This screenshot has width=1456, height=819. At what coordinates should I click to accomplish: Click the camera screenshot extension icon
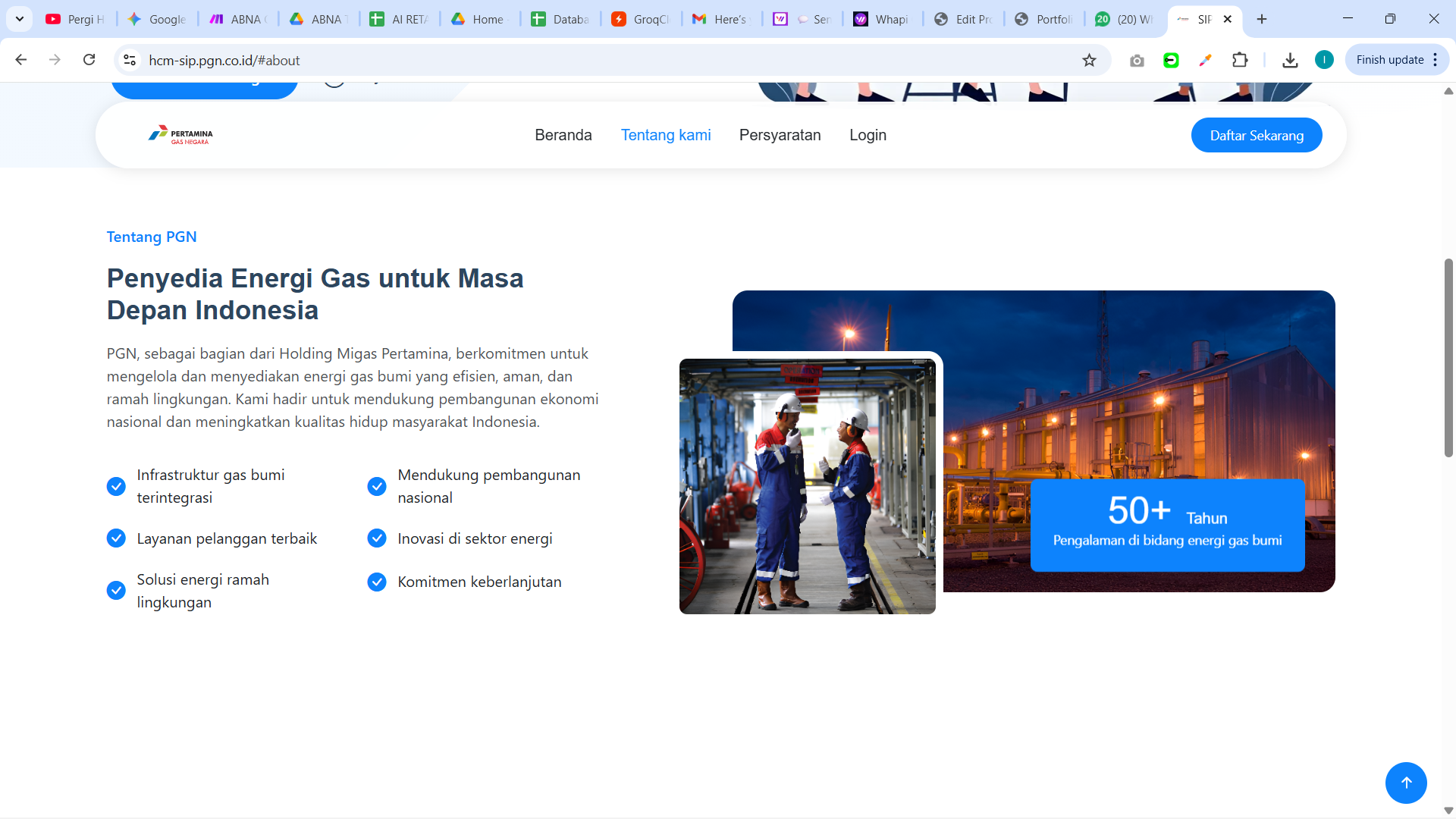pos(1136,61)
